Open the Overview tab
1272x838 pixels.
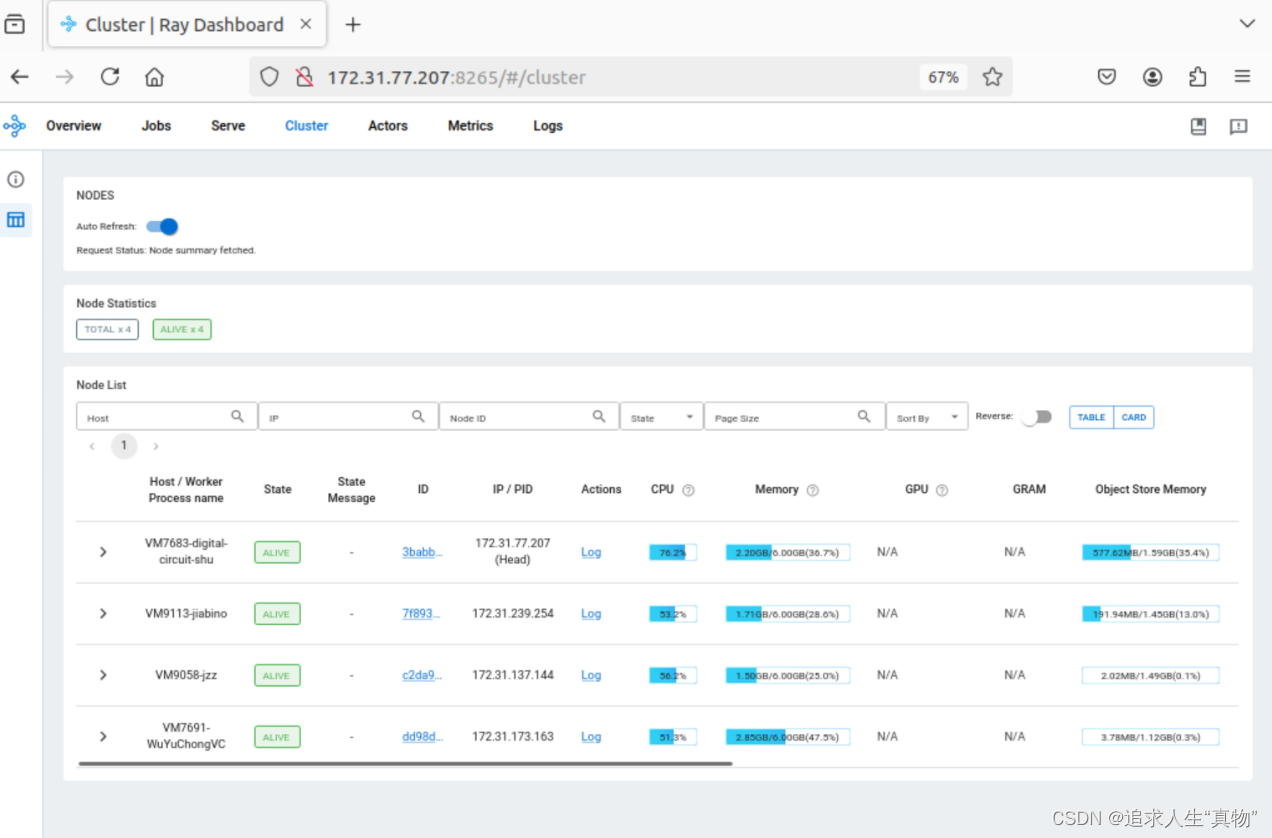coord(73,126)
